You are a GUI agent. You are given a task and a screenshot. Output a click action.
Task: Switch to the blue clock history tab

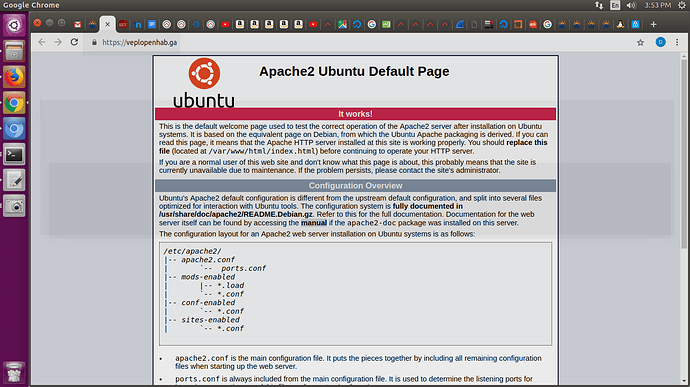196,24
